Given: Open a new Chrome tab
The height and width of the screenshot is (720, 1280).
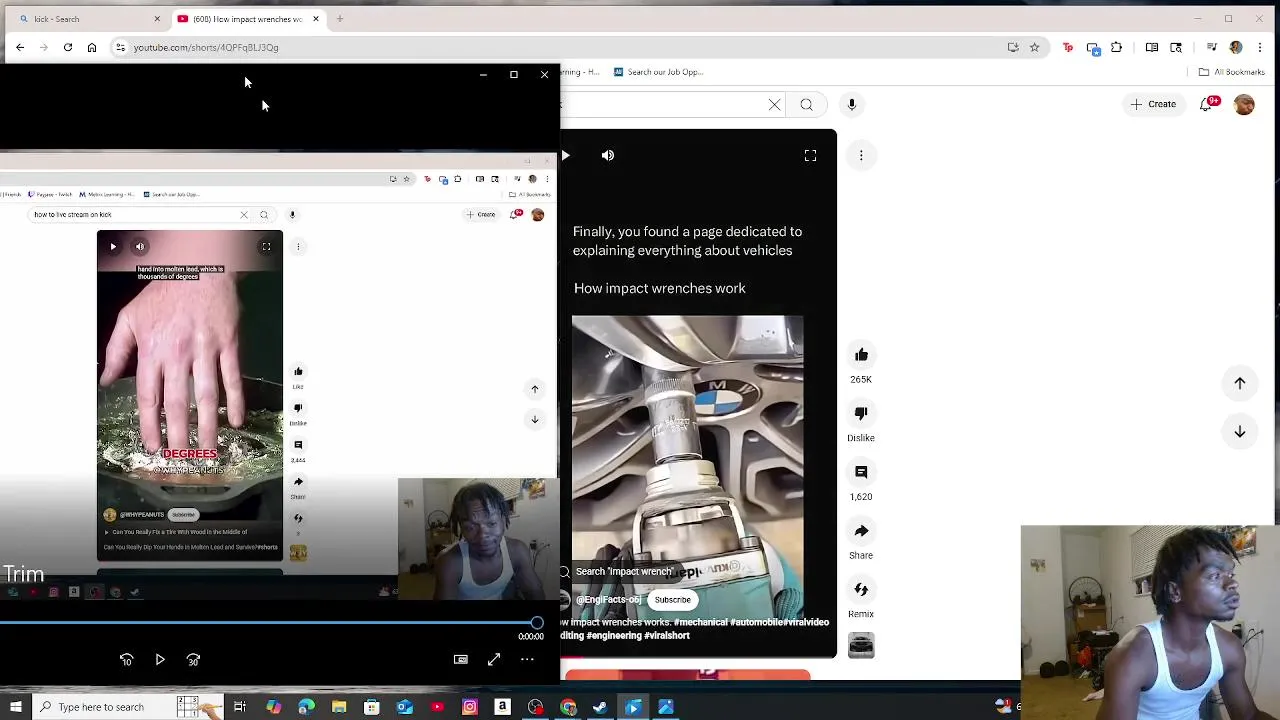Looking at the screenshot, I should (340, 19).
